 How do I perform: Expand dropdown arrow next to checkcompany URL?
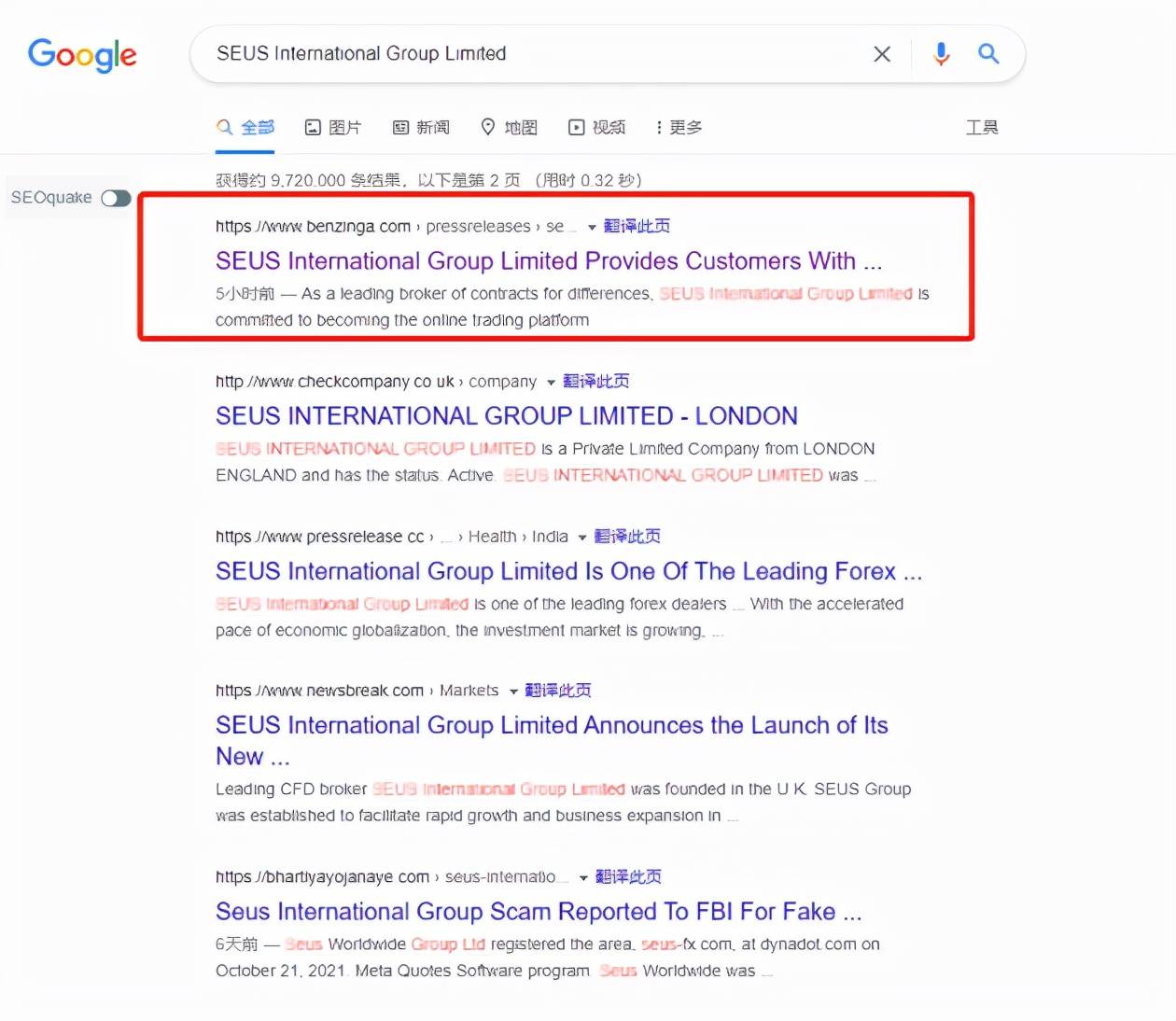point(551,382)
